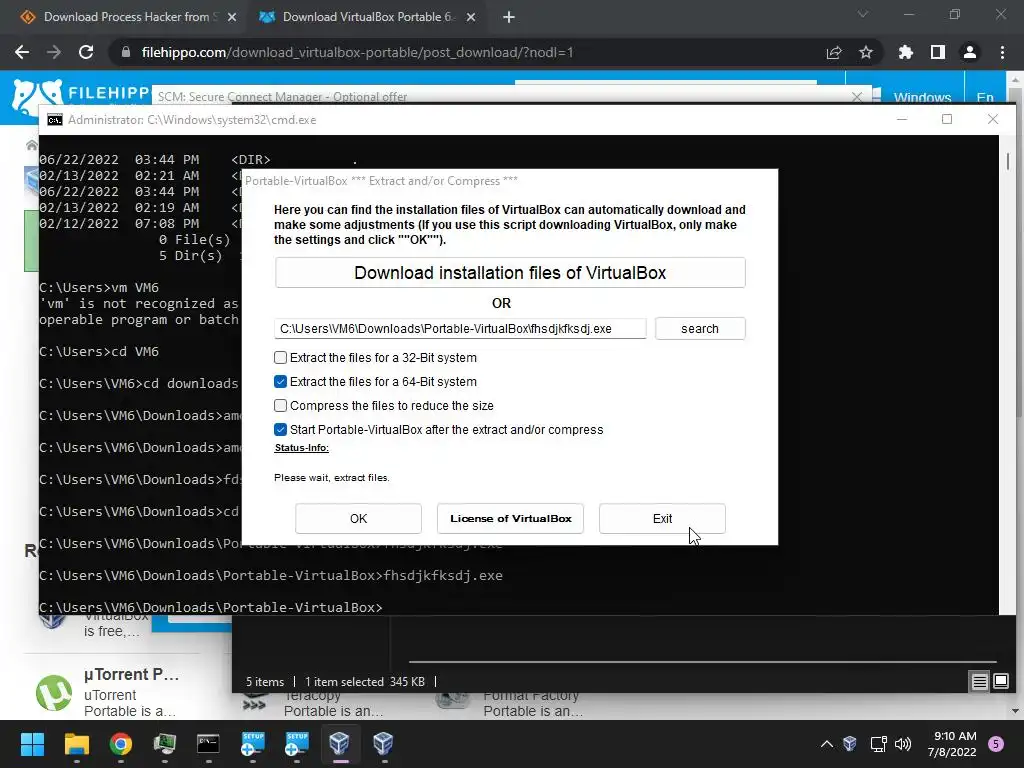Open Chrome profile icon
The width and height of the screenshot is (1024, 768).
pos(970,52)
